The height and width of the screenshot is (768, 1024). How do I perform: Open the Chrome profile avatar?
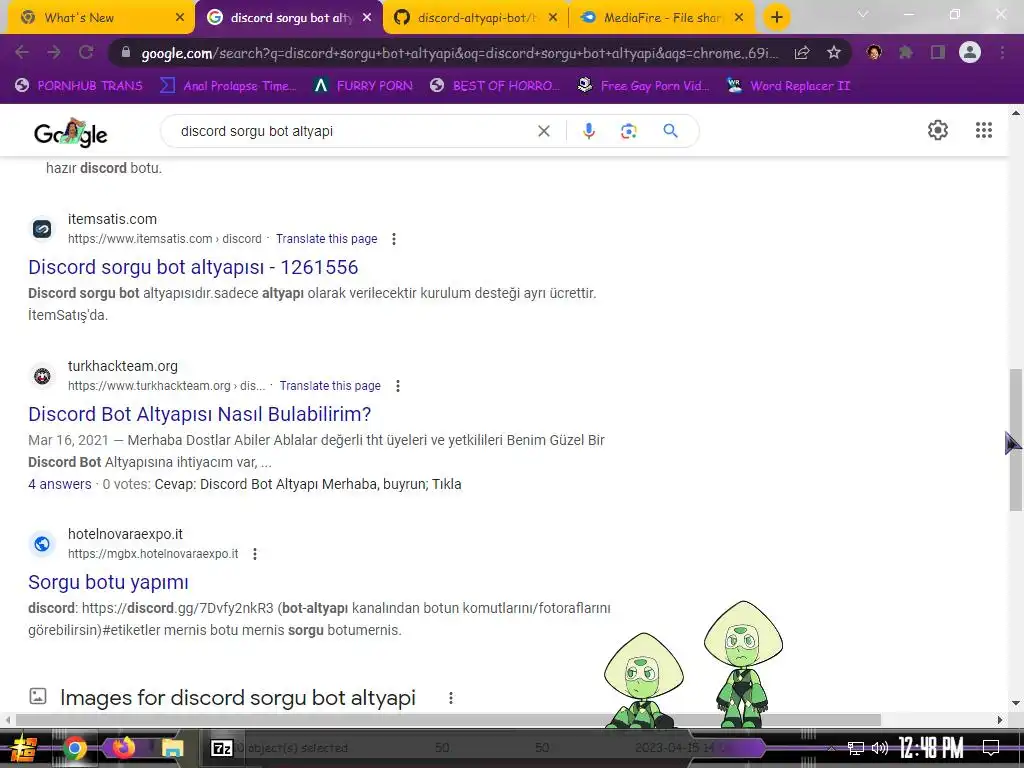click(x=970, y=52)
